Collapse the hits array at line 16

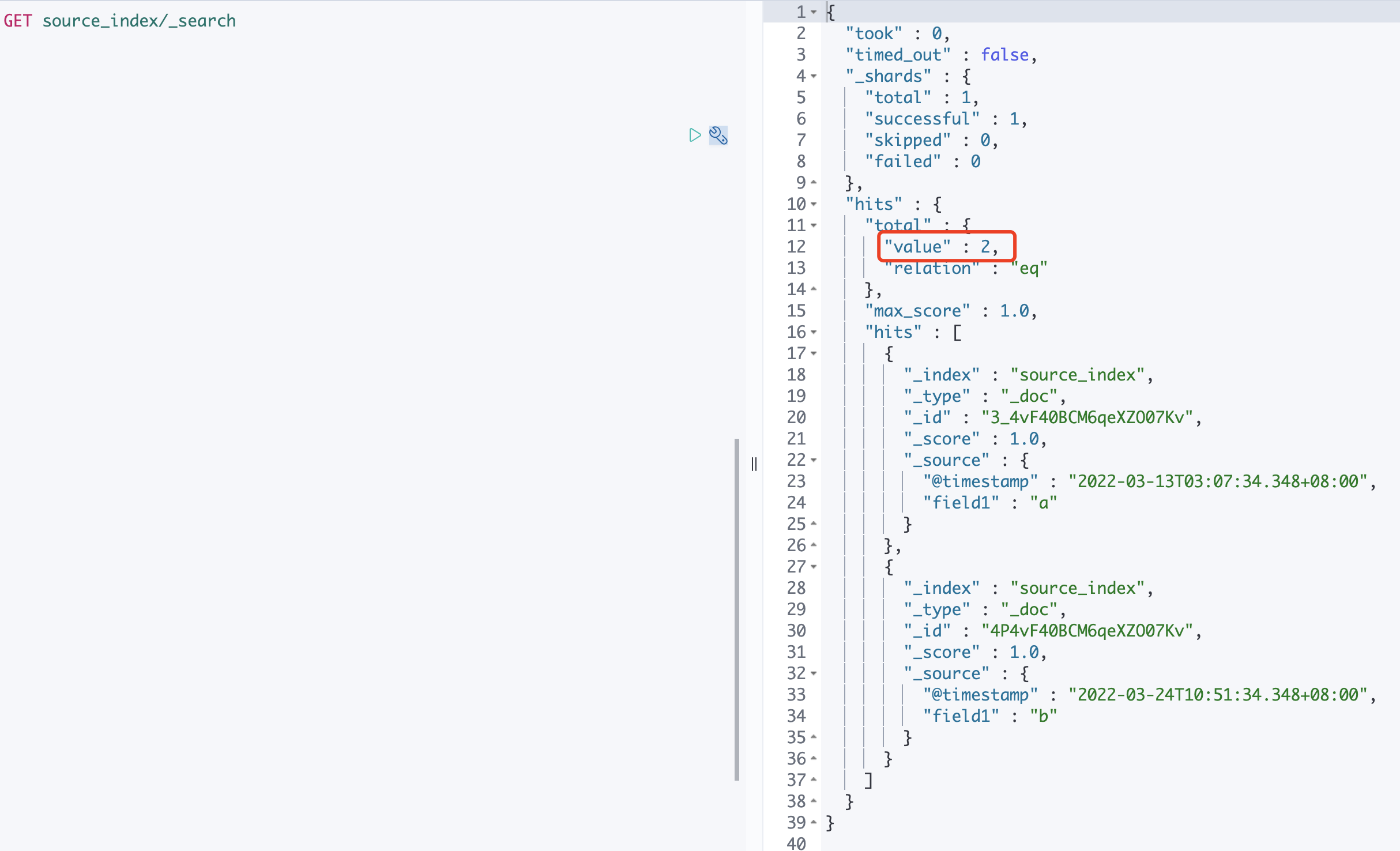[814, 332]
